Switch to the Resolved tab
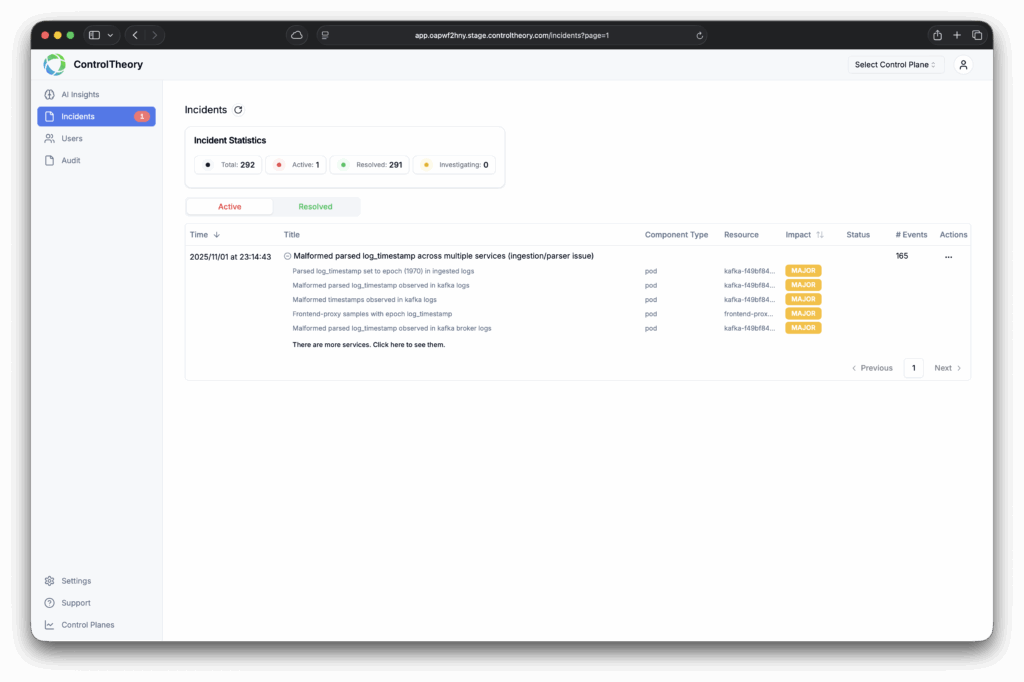 click(x=315, y=207)
